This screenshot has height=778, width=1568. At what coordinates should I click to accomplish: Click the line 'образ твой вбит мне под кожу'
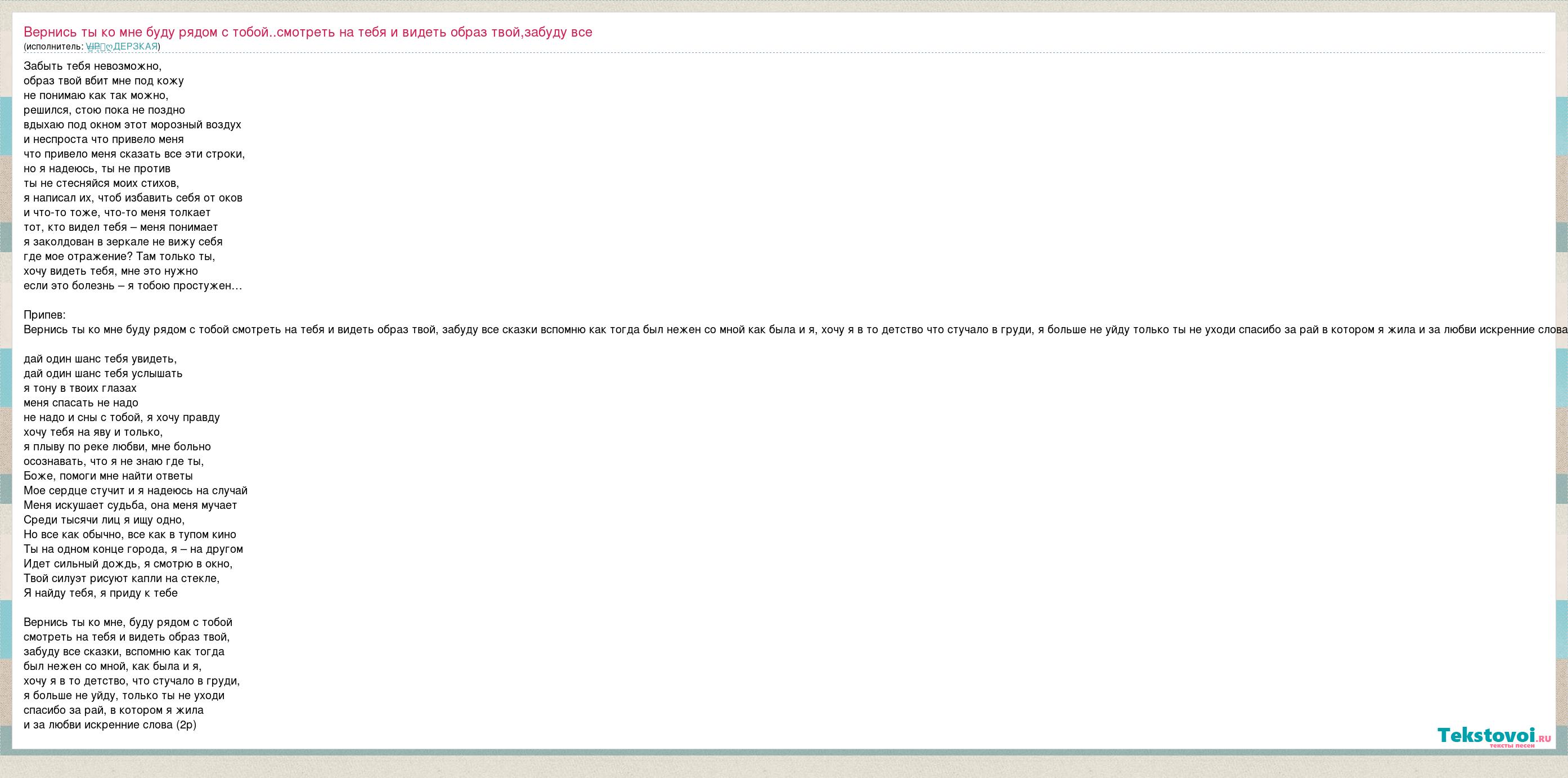point(104,81)
